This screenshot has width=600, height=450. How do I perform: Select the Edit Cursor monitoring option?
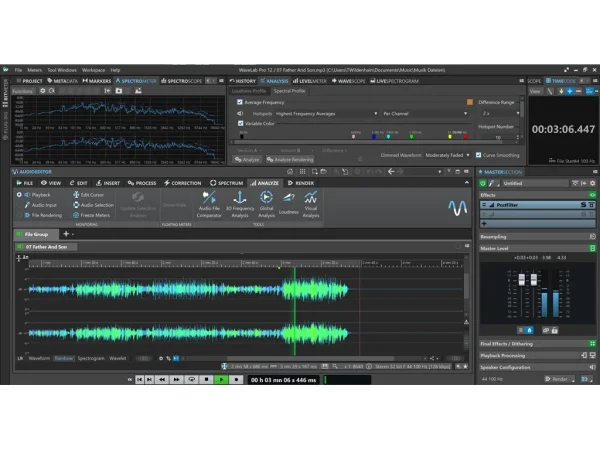point(92,194)
